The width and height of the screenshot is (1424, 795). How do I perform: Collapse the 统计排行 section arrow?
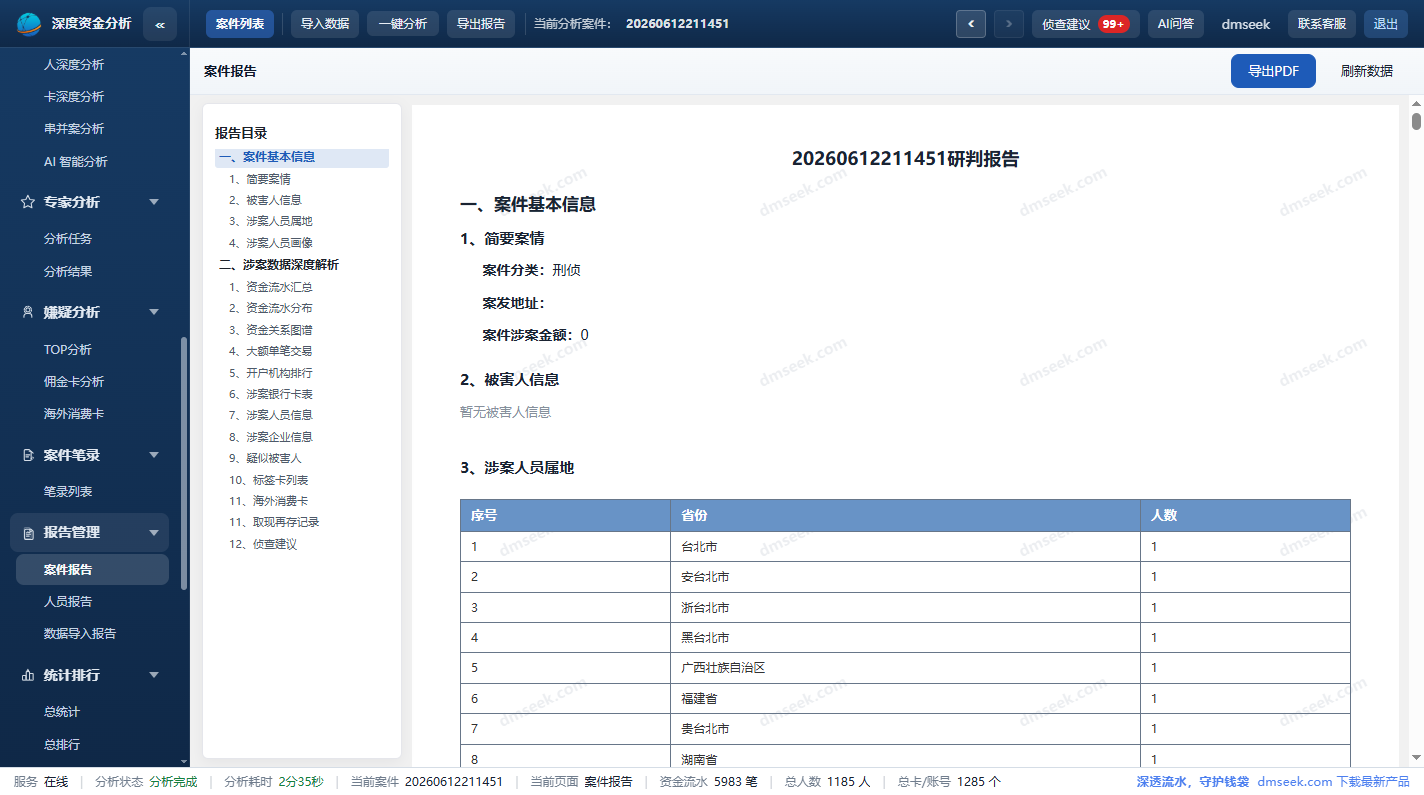point(154,676)
